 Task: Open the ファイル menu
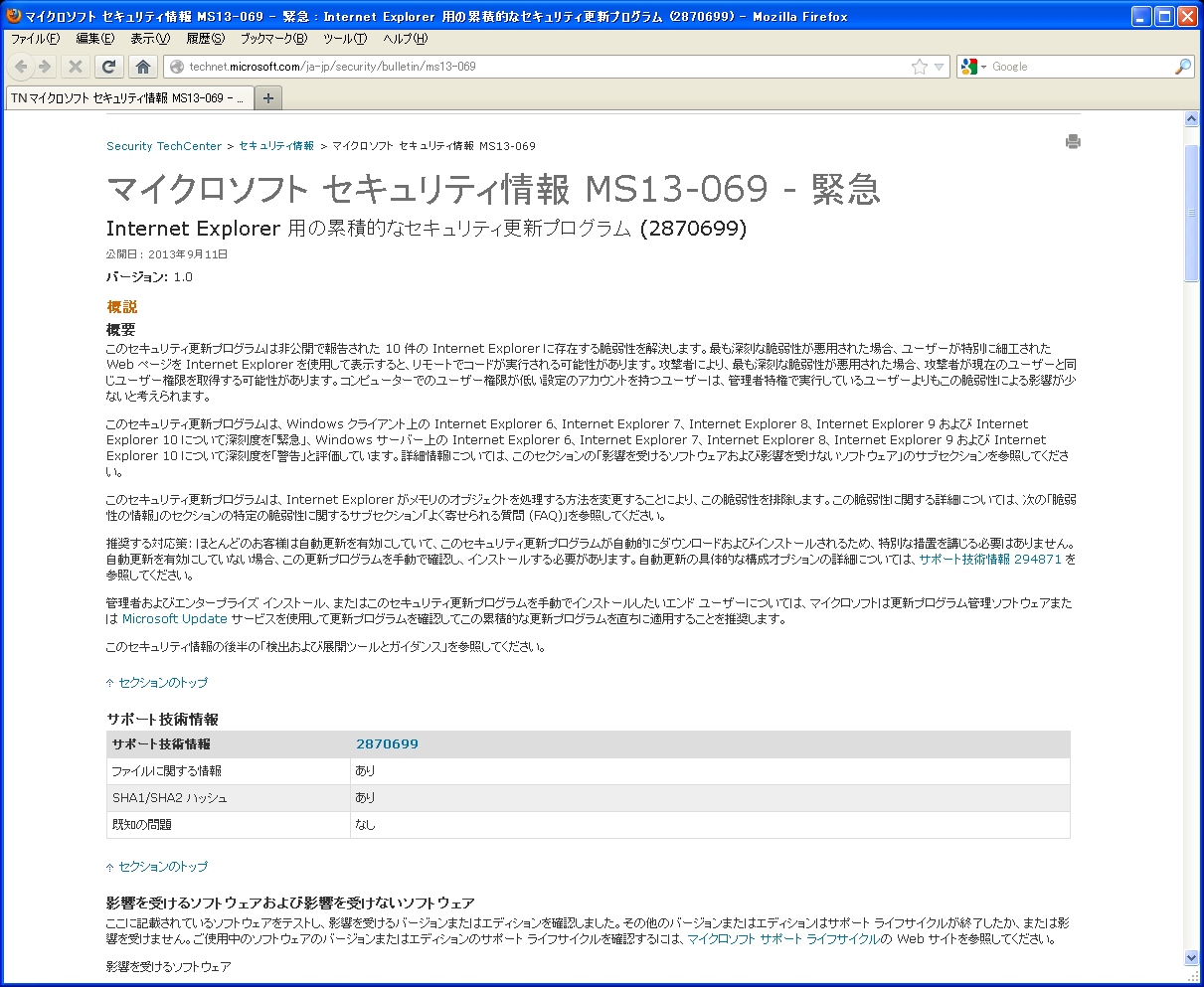coord(35,39)
